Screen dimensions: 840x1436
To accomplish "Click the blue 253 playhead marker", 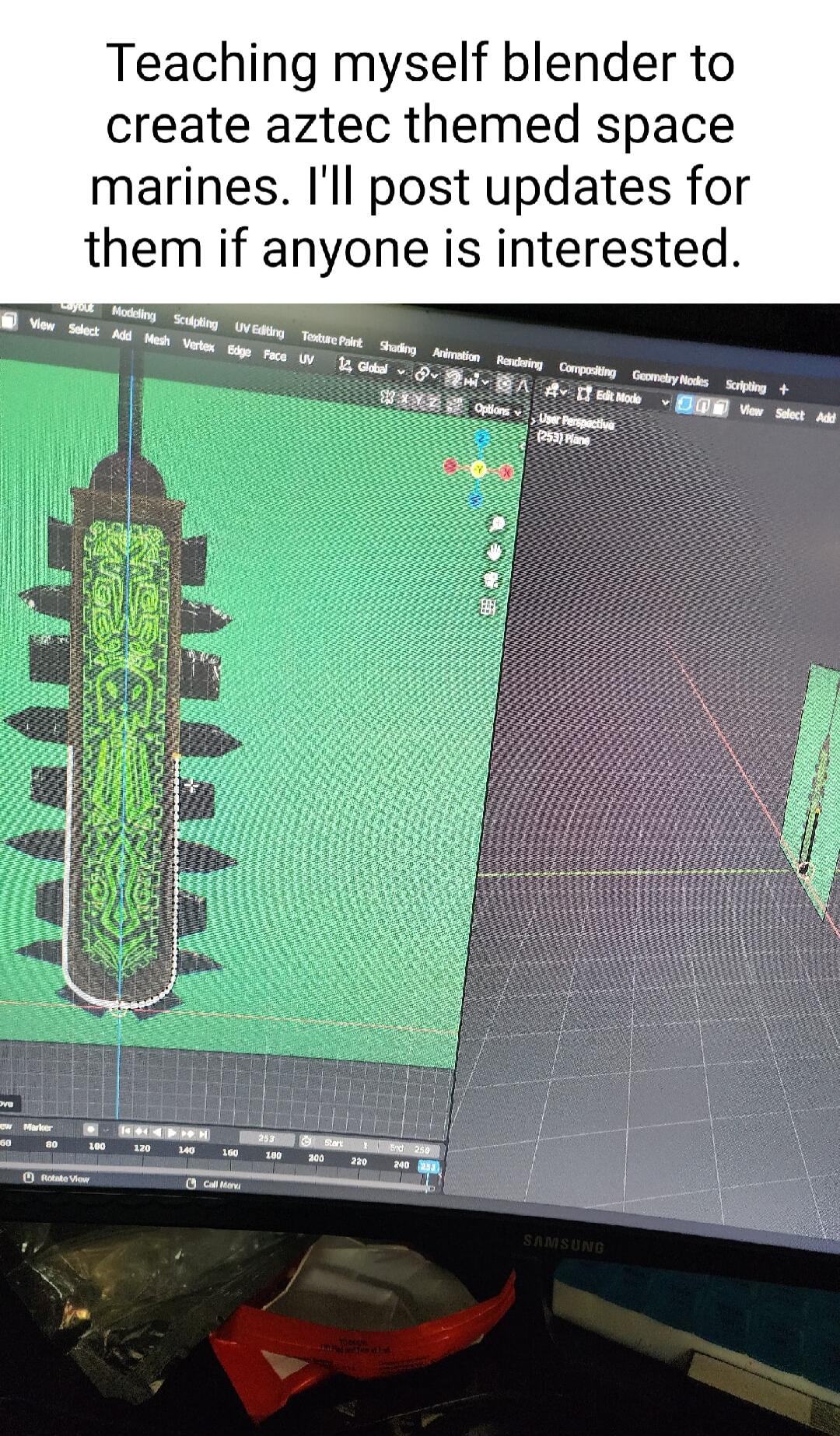I will 429,1166.
